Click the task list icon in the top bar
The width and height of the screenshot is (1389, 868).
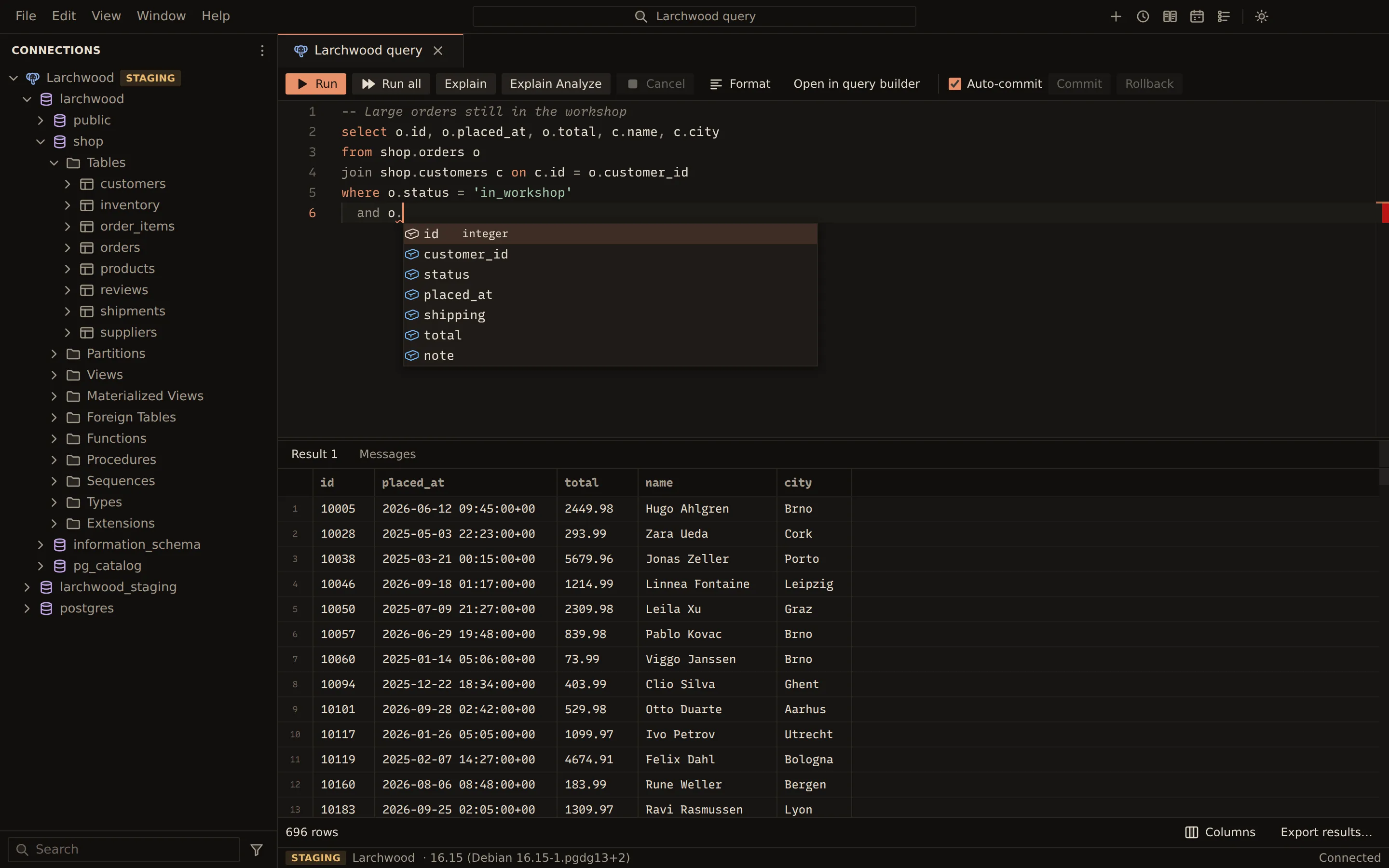[x=1224, y=16]
